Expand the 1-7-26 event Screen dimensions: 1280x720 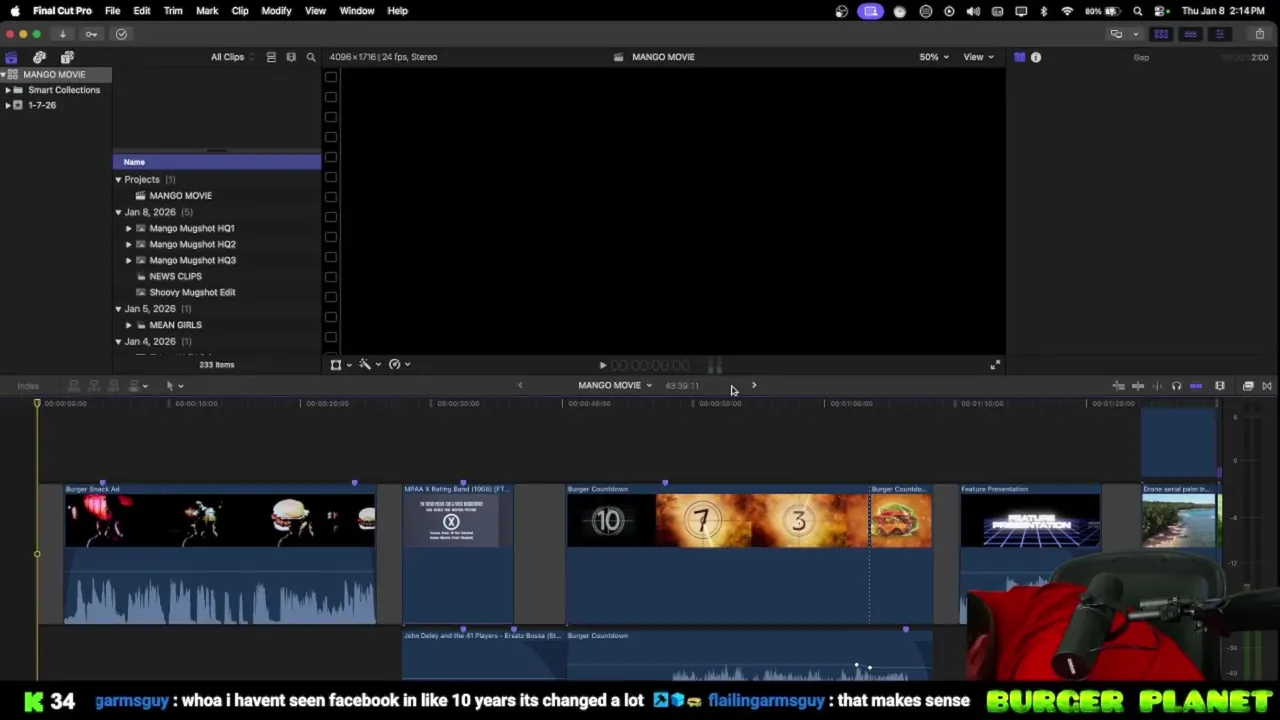pyautogui.click(x=8, y=105)
